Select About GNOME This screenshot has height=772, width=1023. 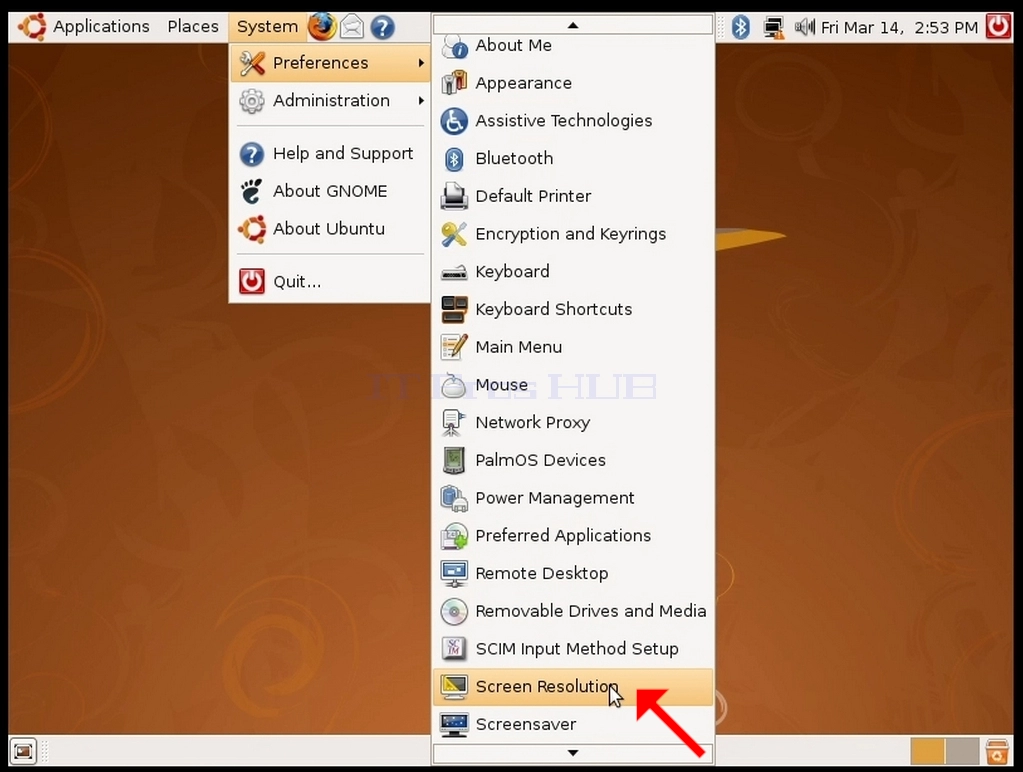pyautogui.click(x=330, y=191)
